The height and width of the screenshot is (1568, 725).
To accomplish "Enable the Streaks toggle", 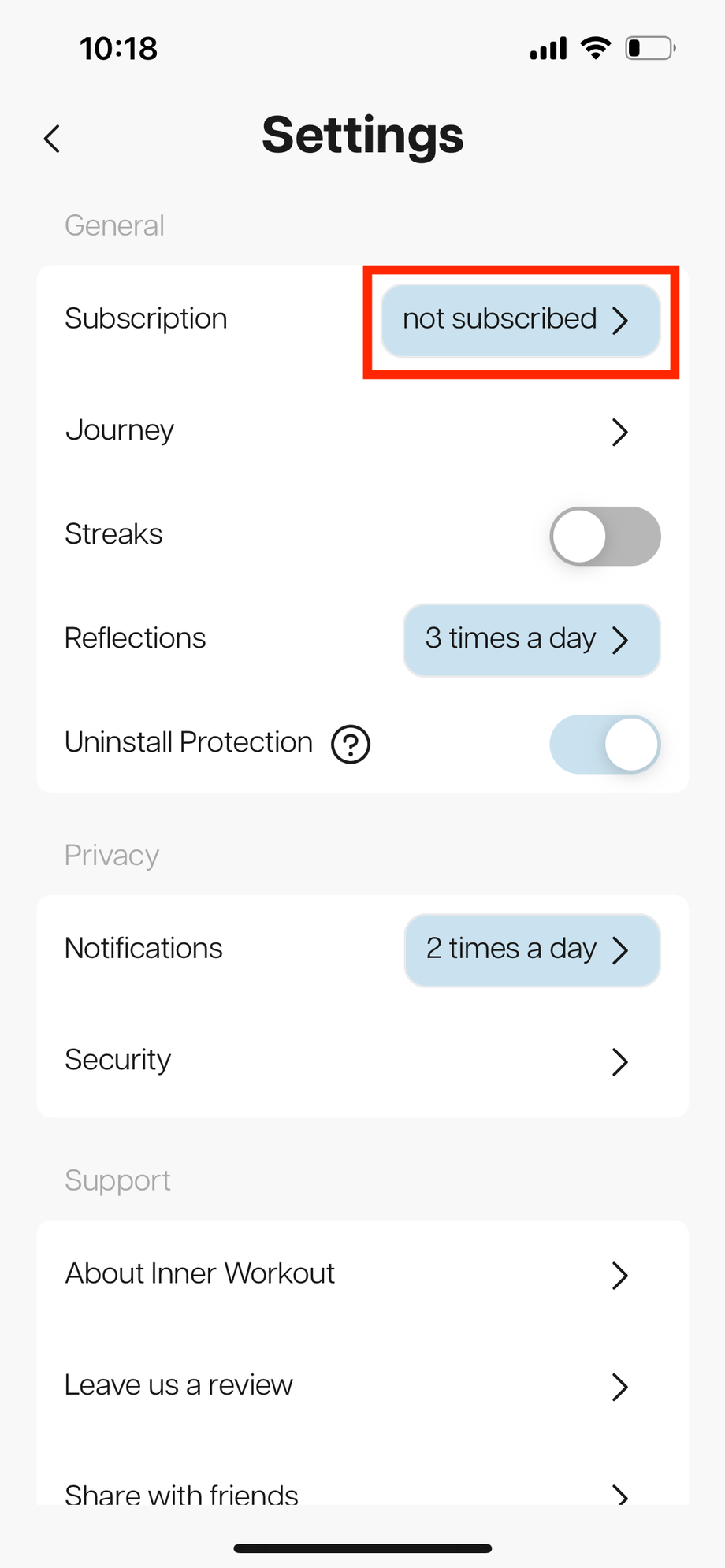I will (604, 536).
